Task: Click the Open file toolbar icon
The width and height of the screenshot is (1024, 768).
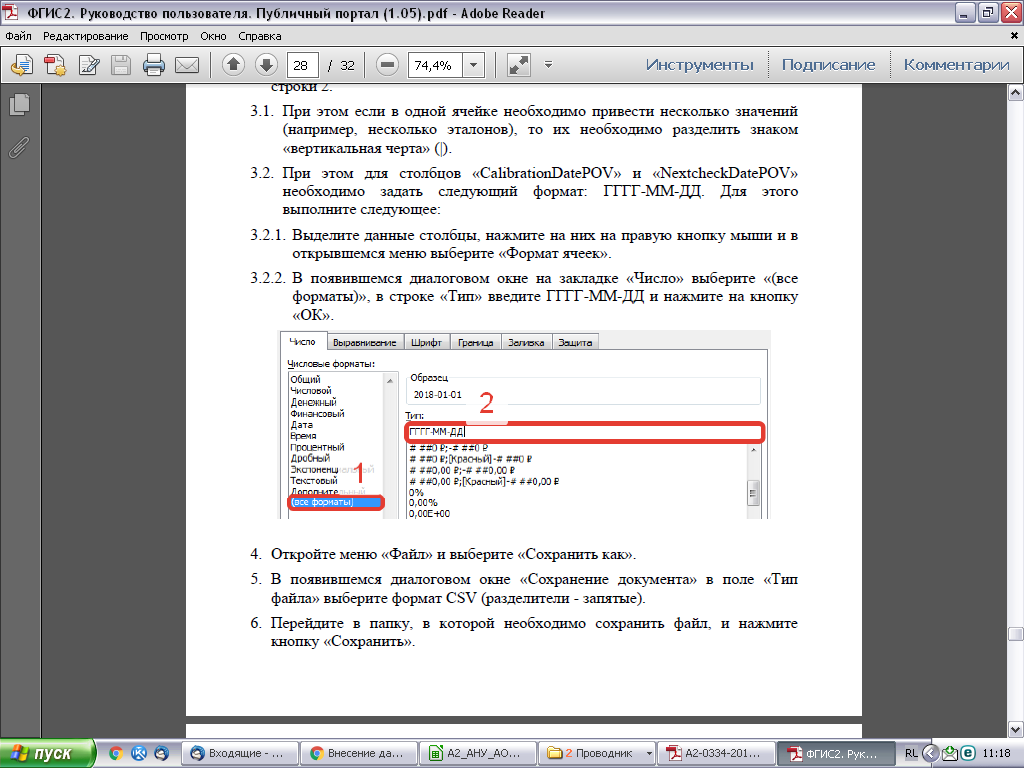Action: [23, 65]
